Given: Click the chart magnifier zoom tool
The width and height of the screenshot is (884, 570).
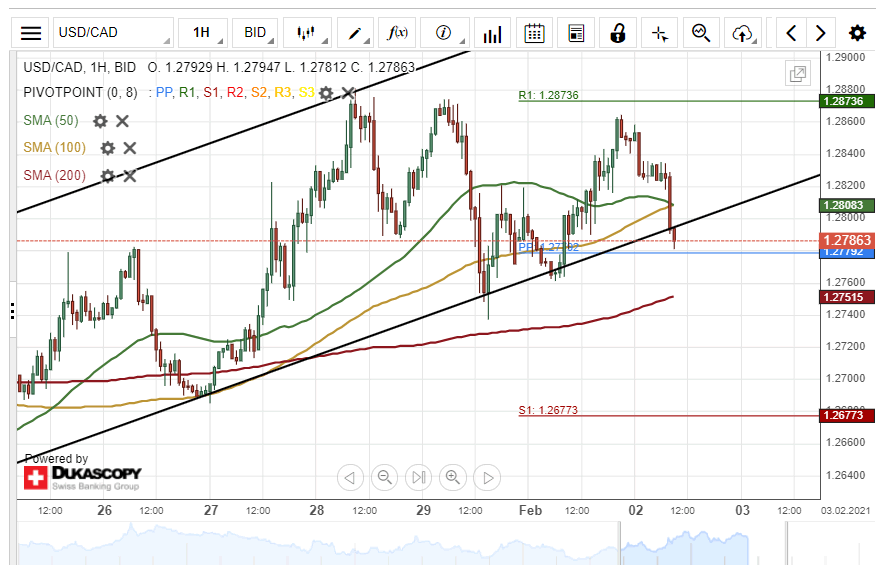Looking at the screenshot, I should coord(701,33).
